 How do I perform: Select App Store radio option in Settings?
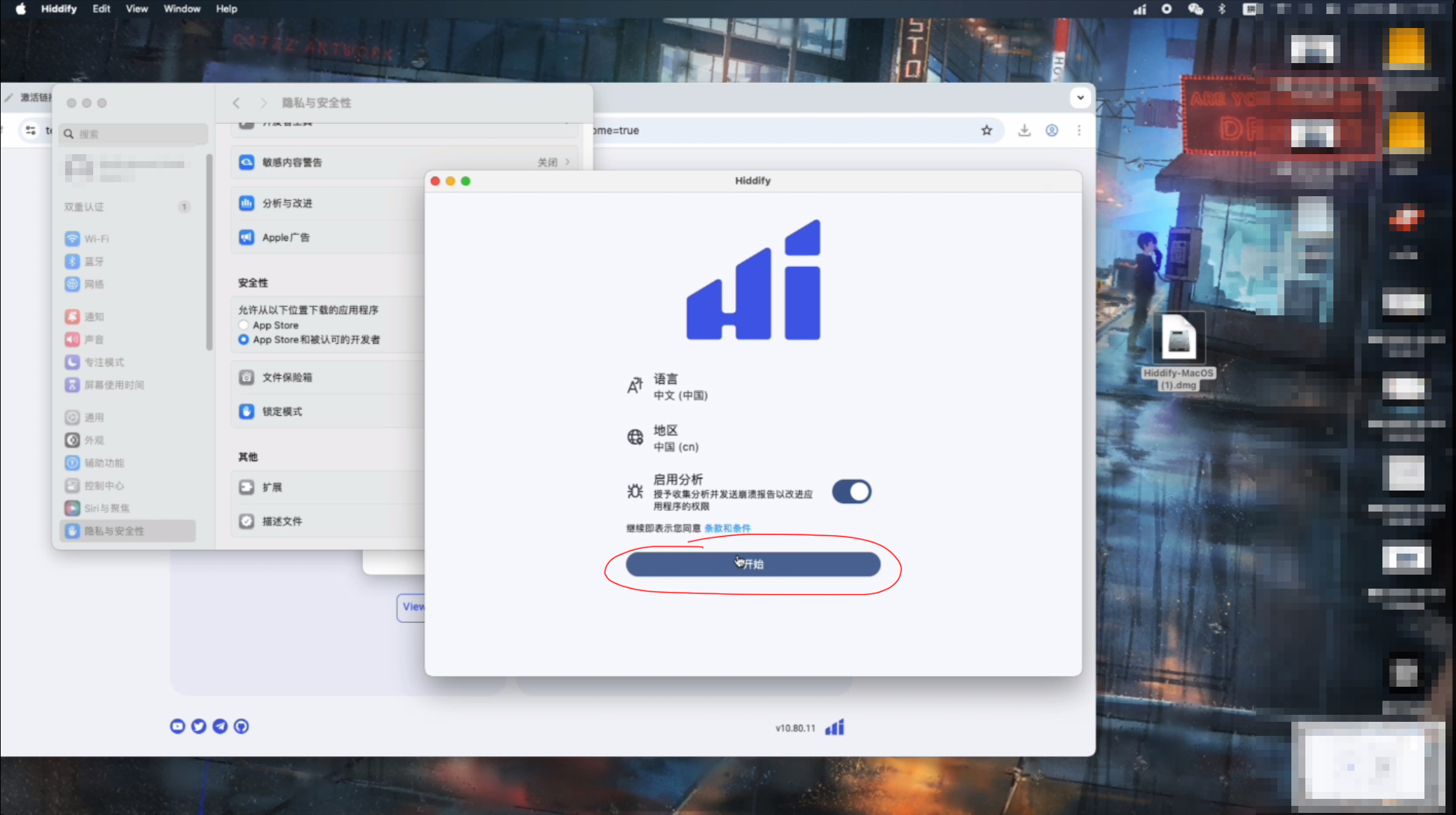[243, 325]
